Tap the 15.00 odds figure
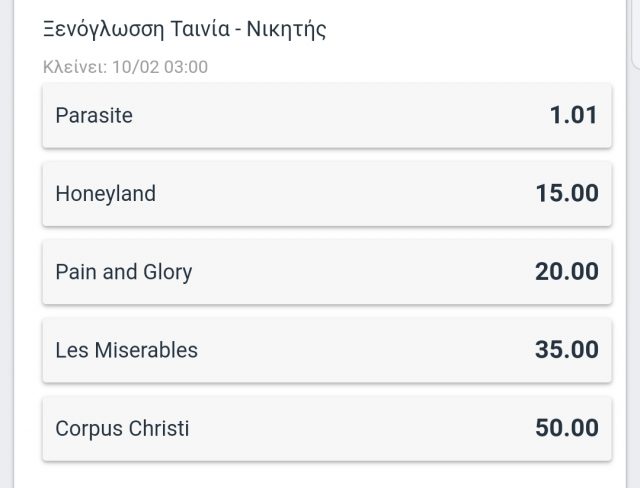The height and width of the screenshot is (488, 640). [567, 193]
